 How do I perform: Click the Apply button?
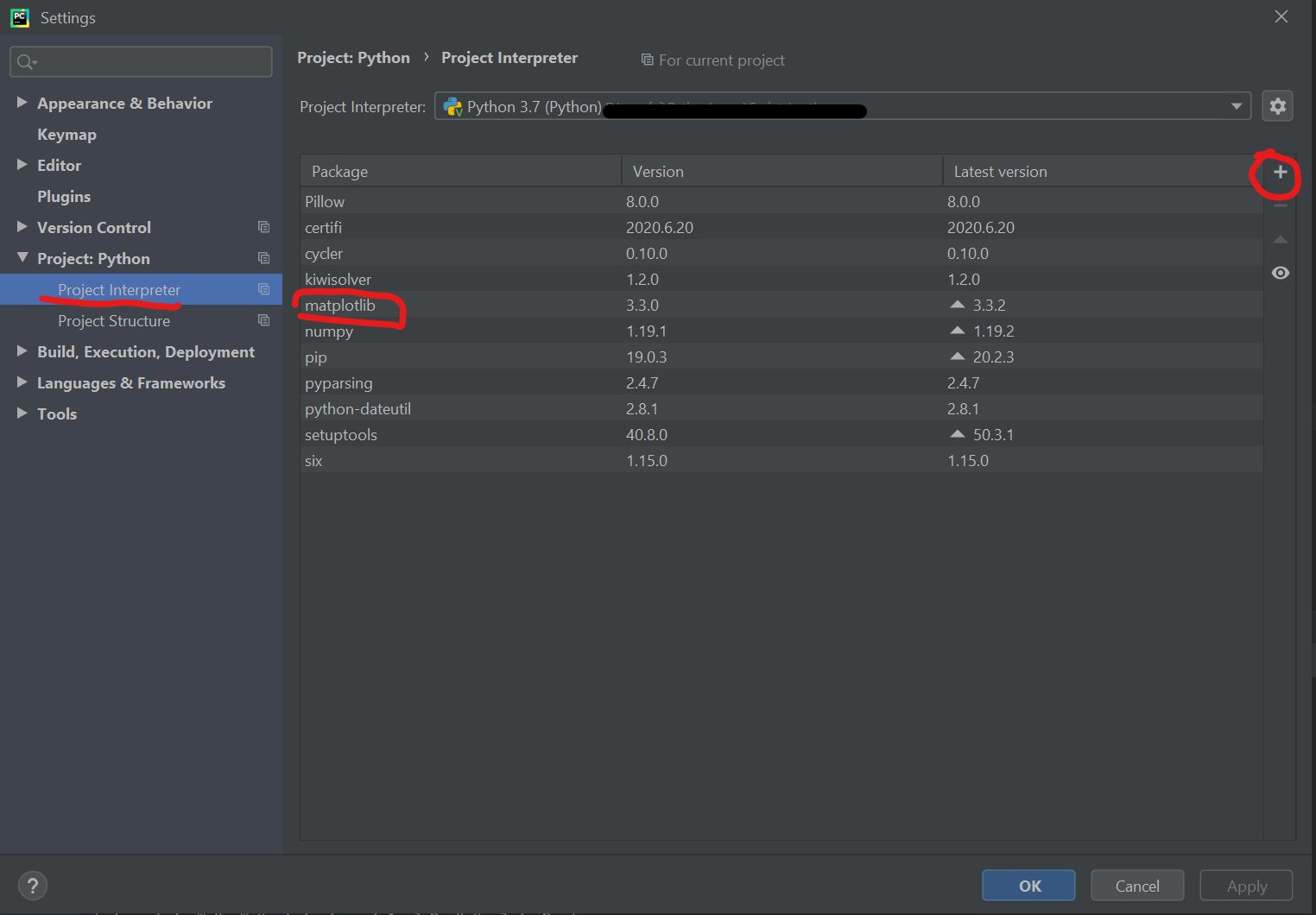[x=1246, y=886]
